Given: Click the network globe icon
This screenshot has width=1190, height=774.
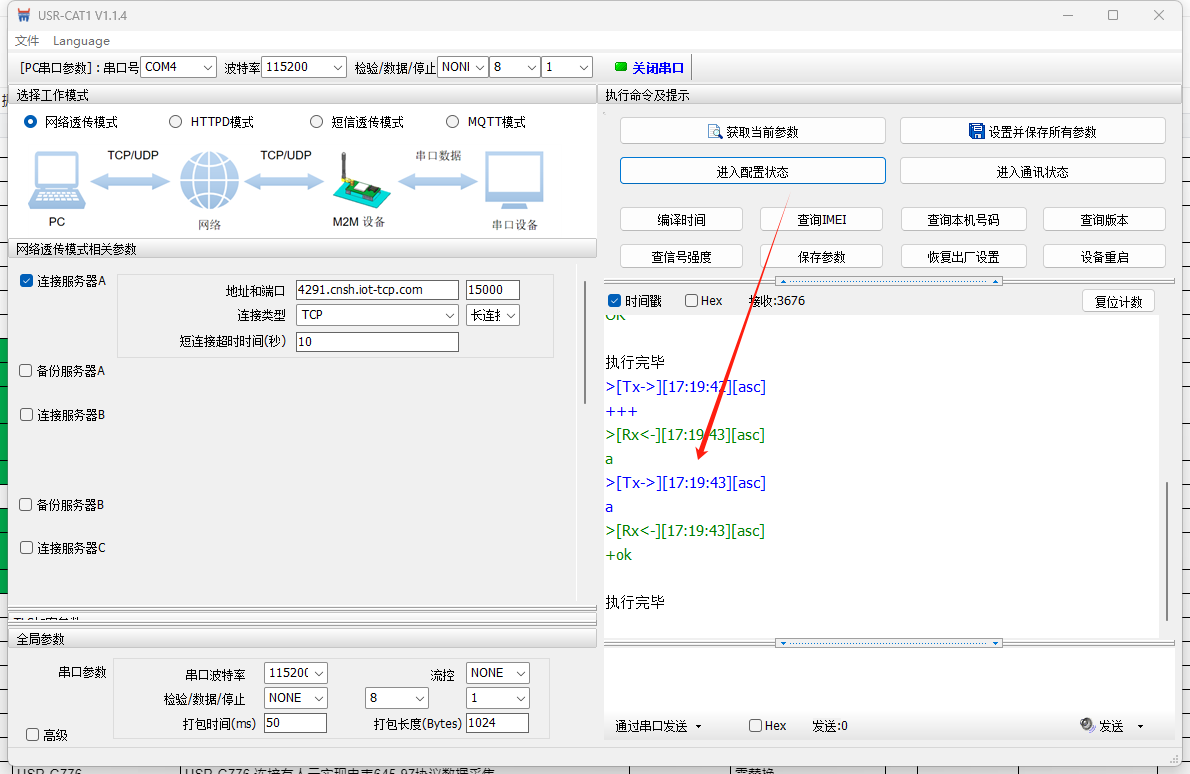Looking at the screenshot, I should click(210, 182).
